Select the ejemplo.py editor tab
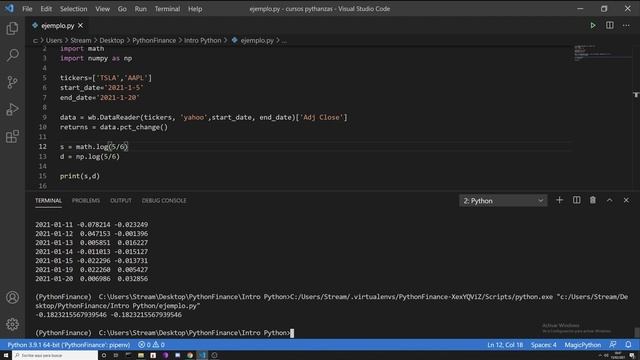The height and width of the screenshot is (360, 640). coord(57,25)
